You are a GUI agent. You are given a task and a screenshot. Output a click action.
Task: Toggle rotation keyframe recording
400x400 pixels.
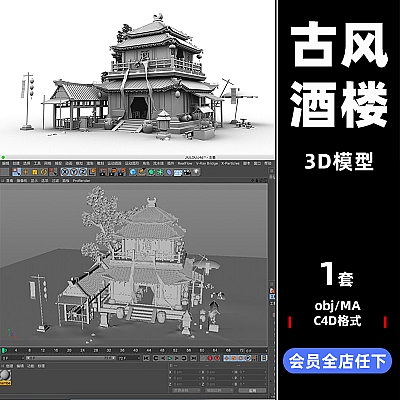(241, 358)
